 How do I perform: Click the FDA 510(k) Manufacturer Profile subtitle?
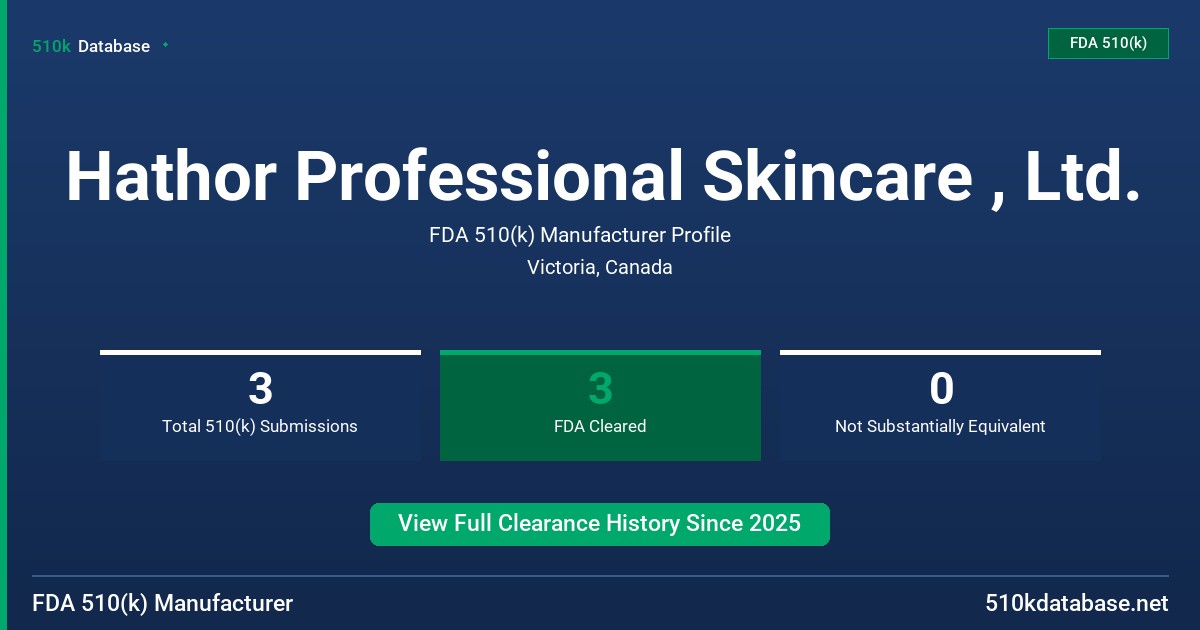click(580, 235)
